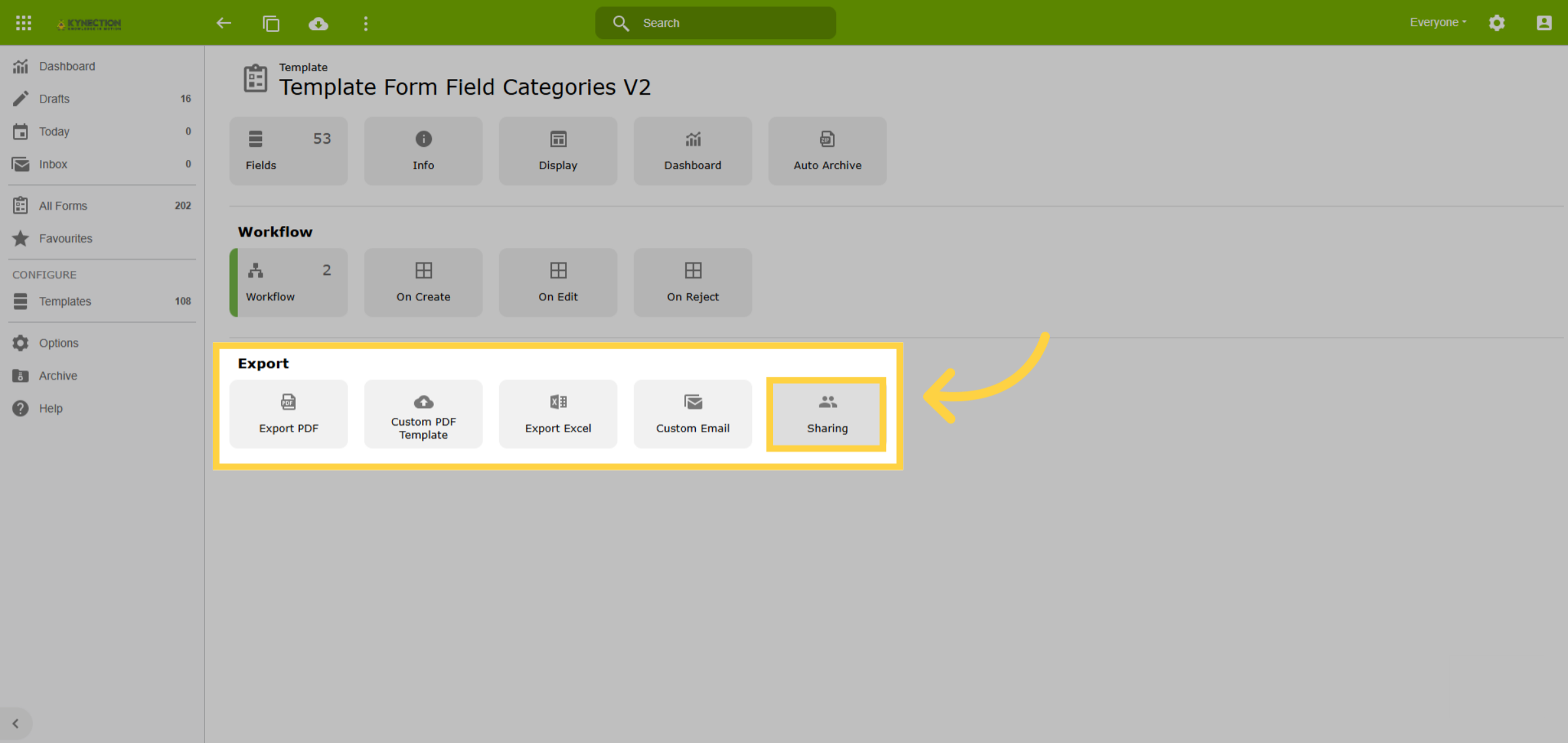
Task: Go to Drafts in the sidebar
Action: click(x=102, y=99)
